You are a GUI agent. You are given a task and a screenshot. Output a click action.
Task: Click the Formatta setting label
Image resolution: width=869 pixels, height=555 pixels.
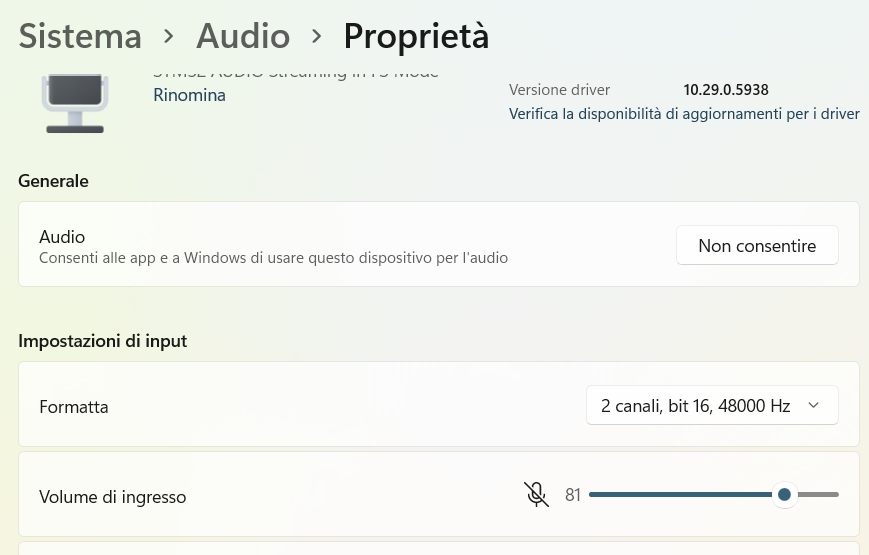click(74, 407)
